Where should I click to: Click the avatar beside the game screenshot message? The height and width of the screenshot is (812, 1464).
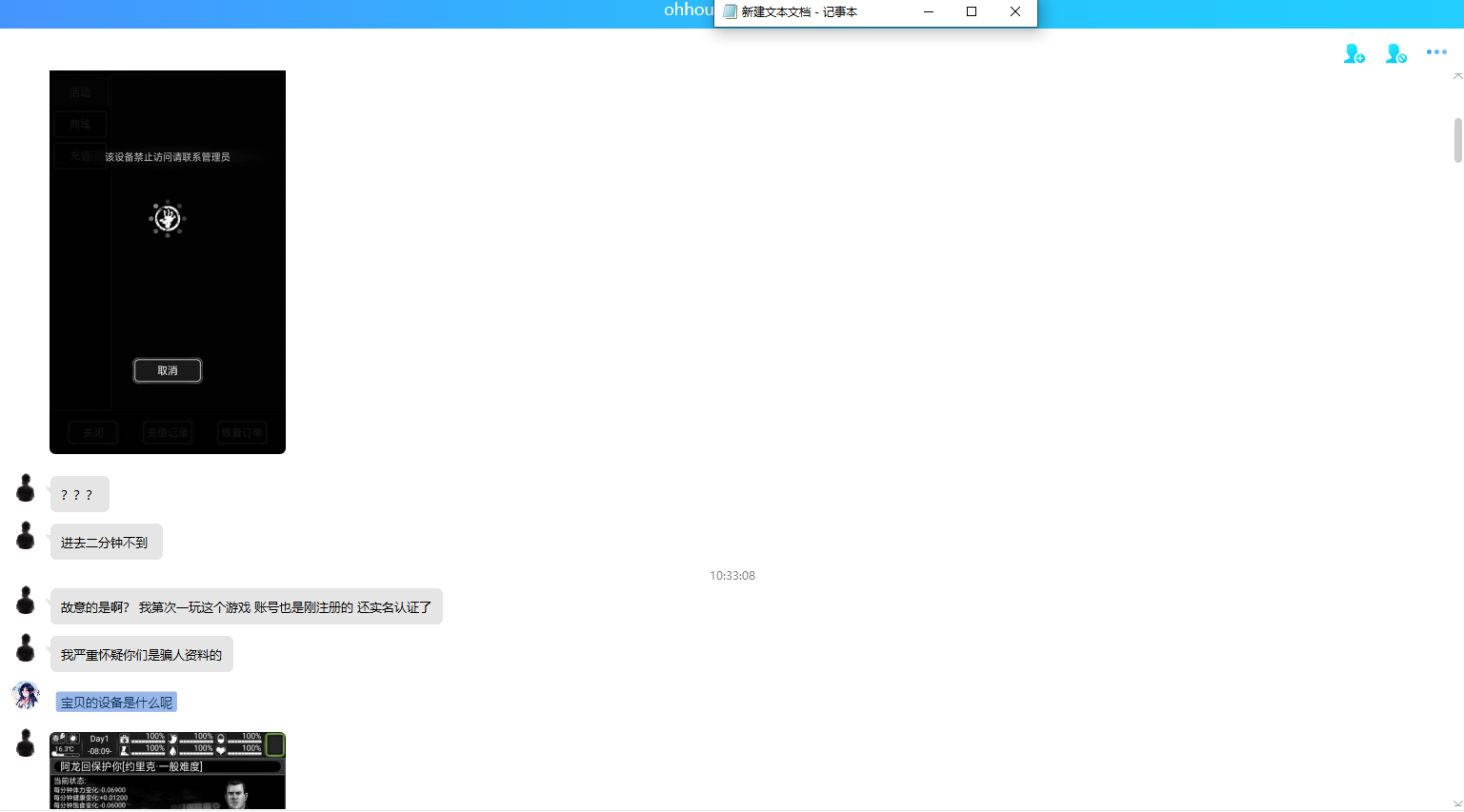point(26,743)
